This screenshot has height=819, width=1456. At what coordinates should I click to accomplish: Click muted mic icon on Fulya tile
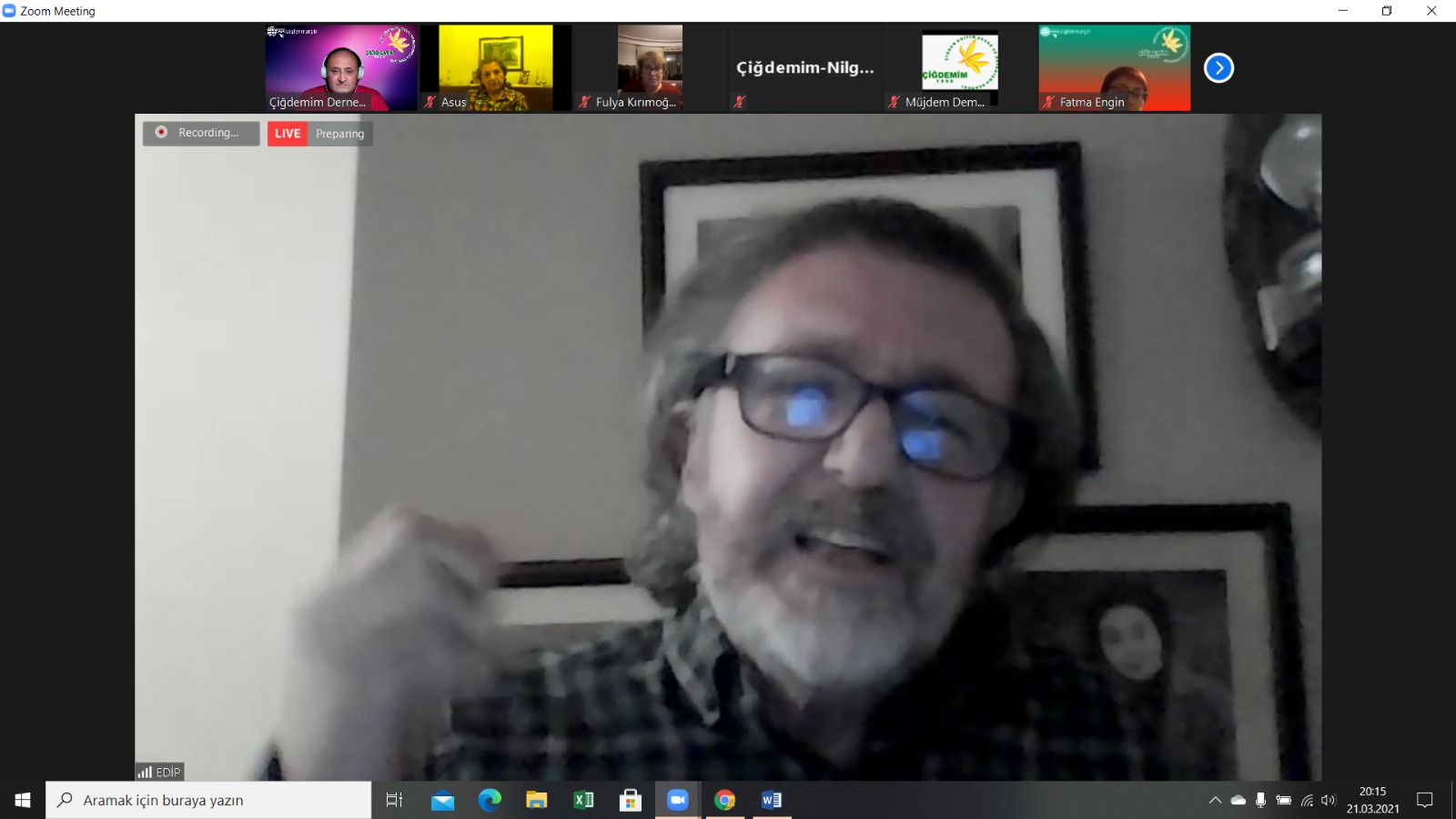pos(585,102)
